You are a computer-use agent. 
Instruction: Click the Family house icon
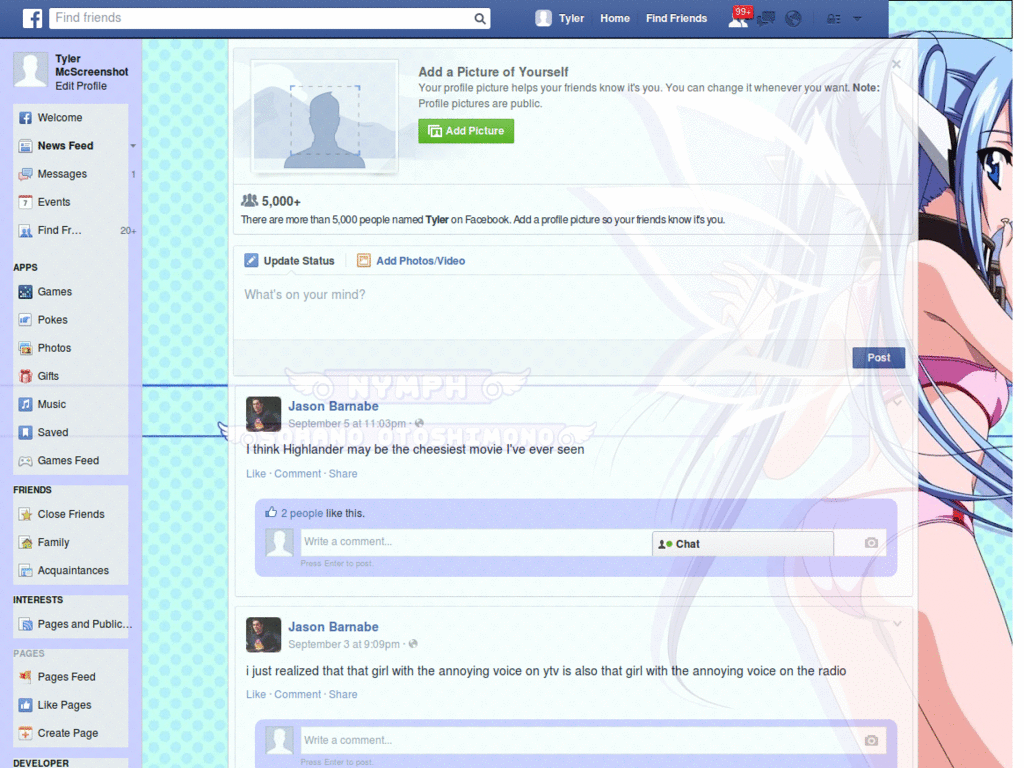[x=25, y=543]
